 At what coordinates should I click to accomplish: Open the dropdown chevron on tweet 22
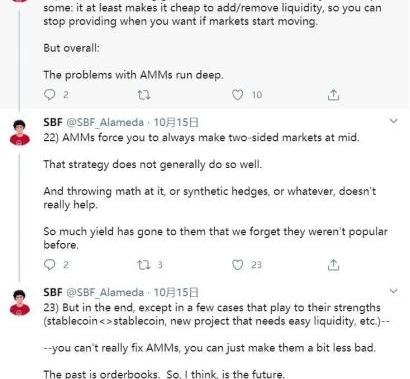(394, 121)
